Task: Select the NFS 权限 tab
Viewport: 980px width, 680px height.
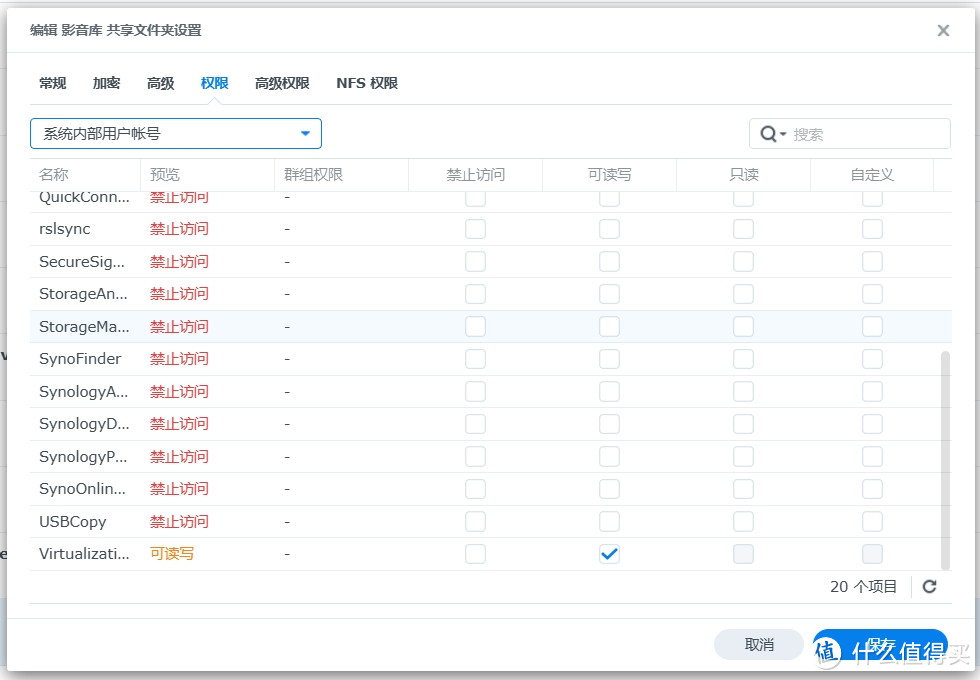Action: (x=367, y=83)
